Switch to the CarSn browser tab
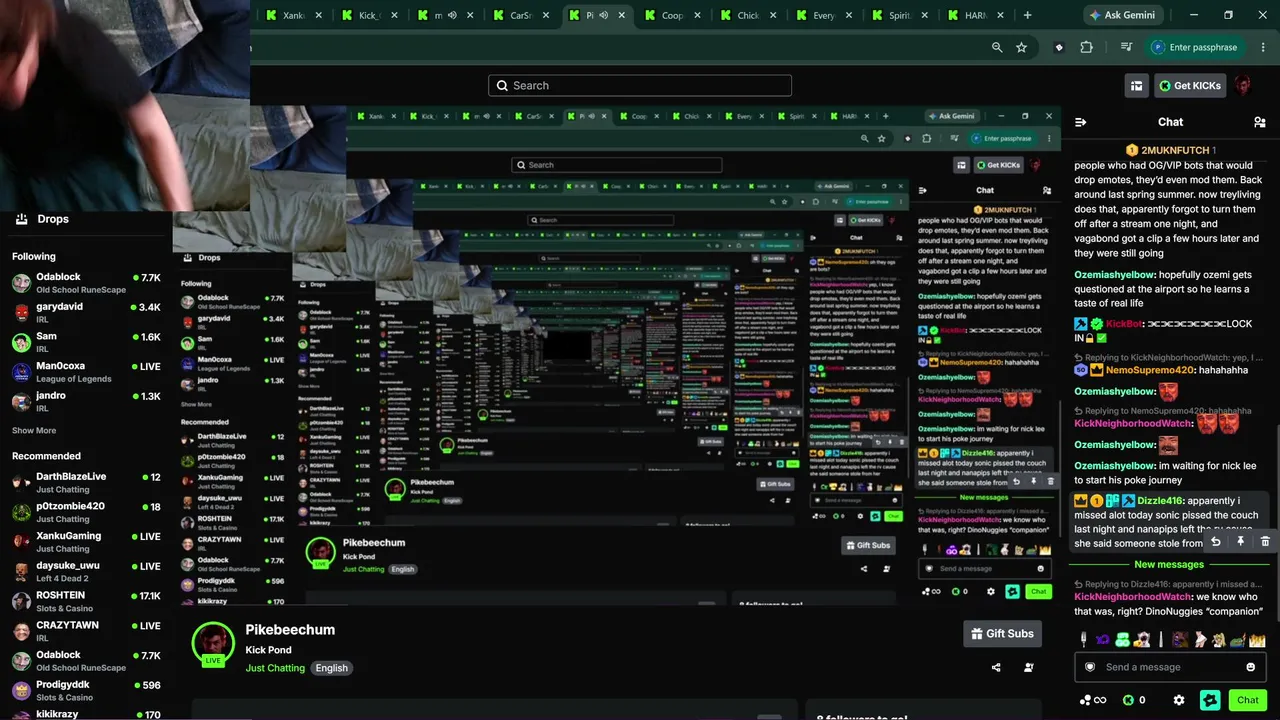This screenshot has height=720, width=1280. [x=520, y=15]
